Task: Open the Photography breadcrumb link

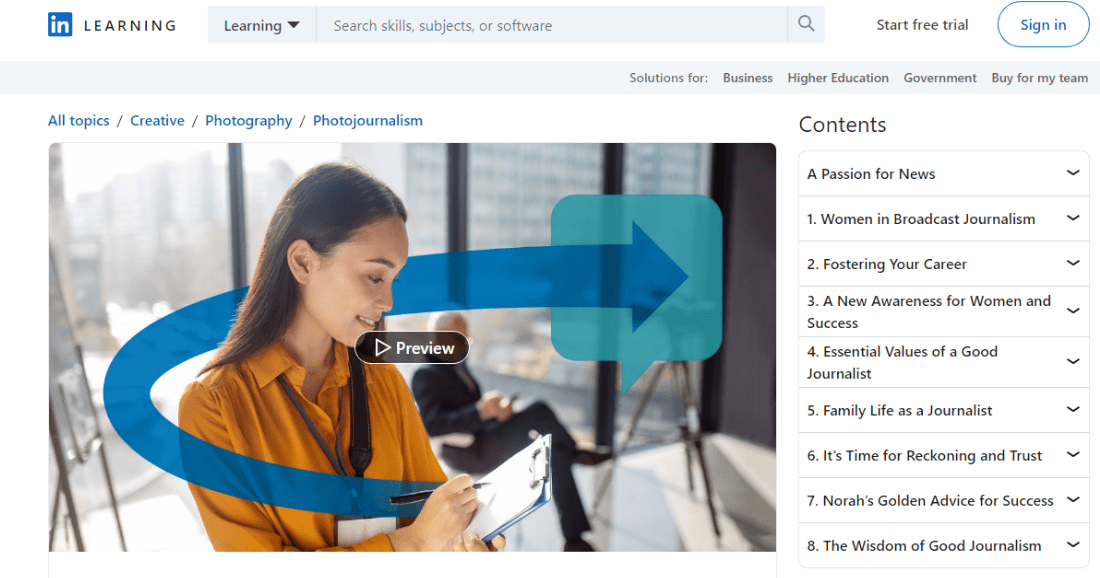Action: pyautogui.click(x=248, y=121)
